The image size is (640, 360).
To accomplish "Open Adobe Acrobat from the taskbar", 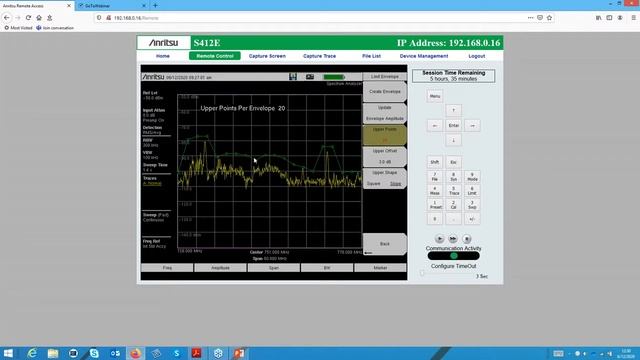I will pyautogui.click(x=197, y=353).
